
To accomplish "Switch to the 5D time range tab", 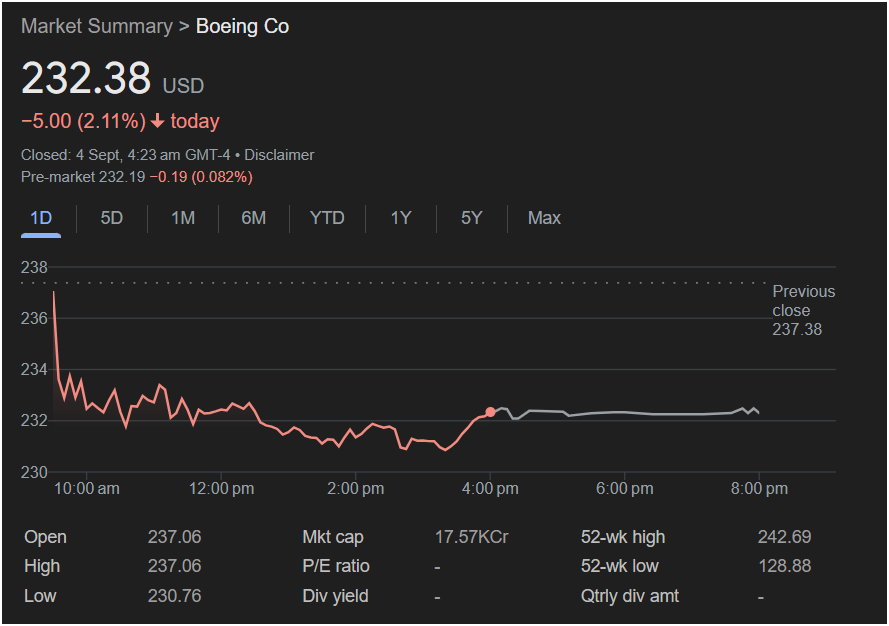I will [x=112, y=218].
